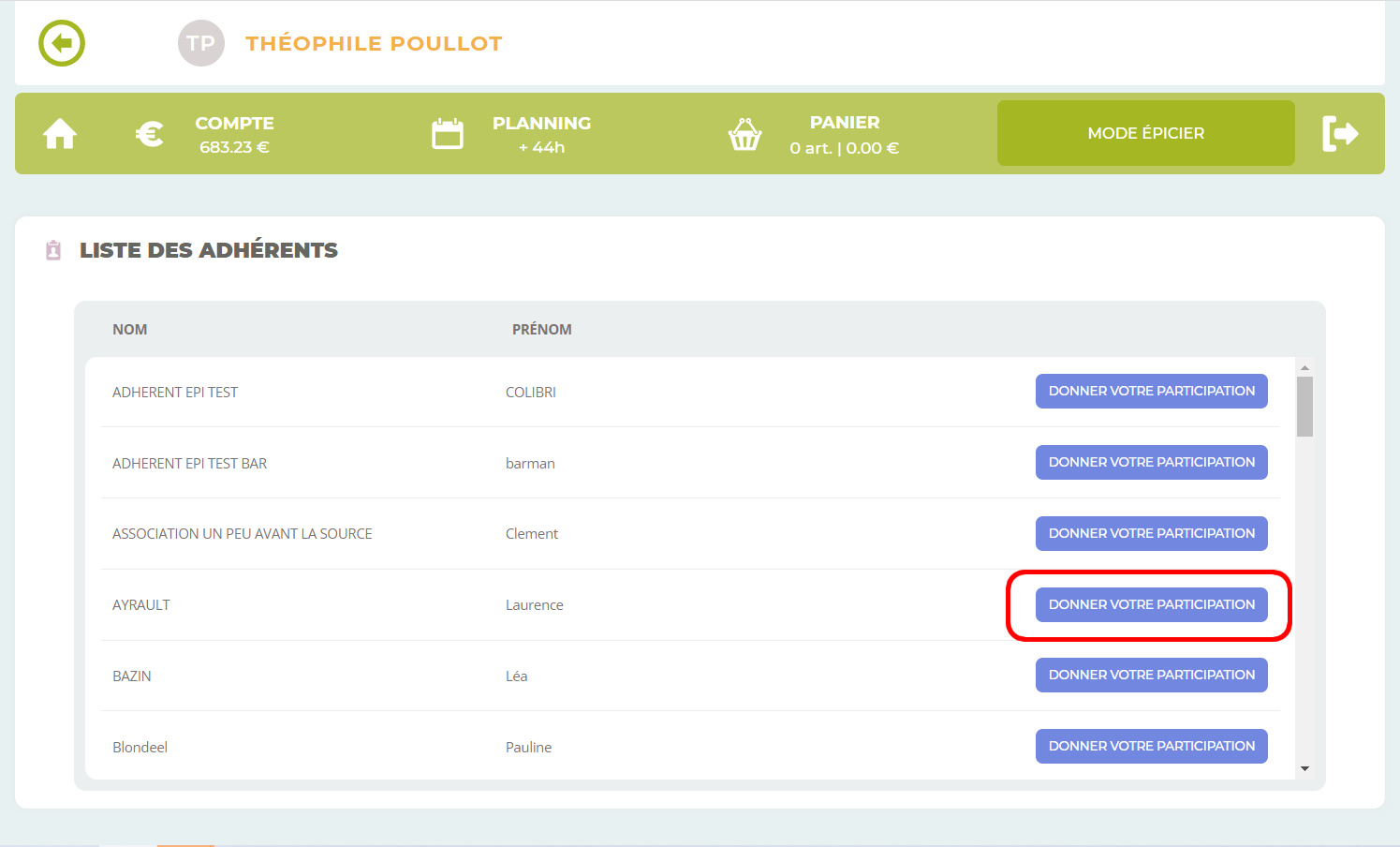Give participation to Léa Bazin
1400x847 pixels.
click(1151, 675)
